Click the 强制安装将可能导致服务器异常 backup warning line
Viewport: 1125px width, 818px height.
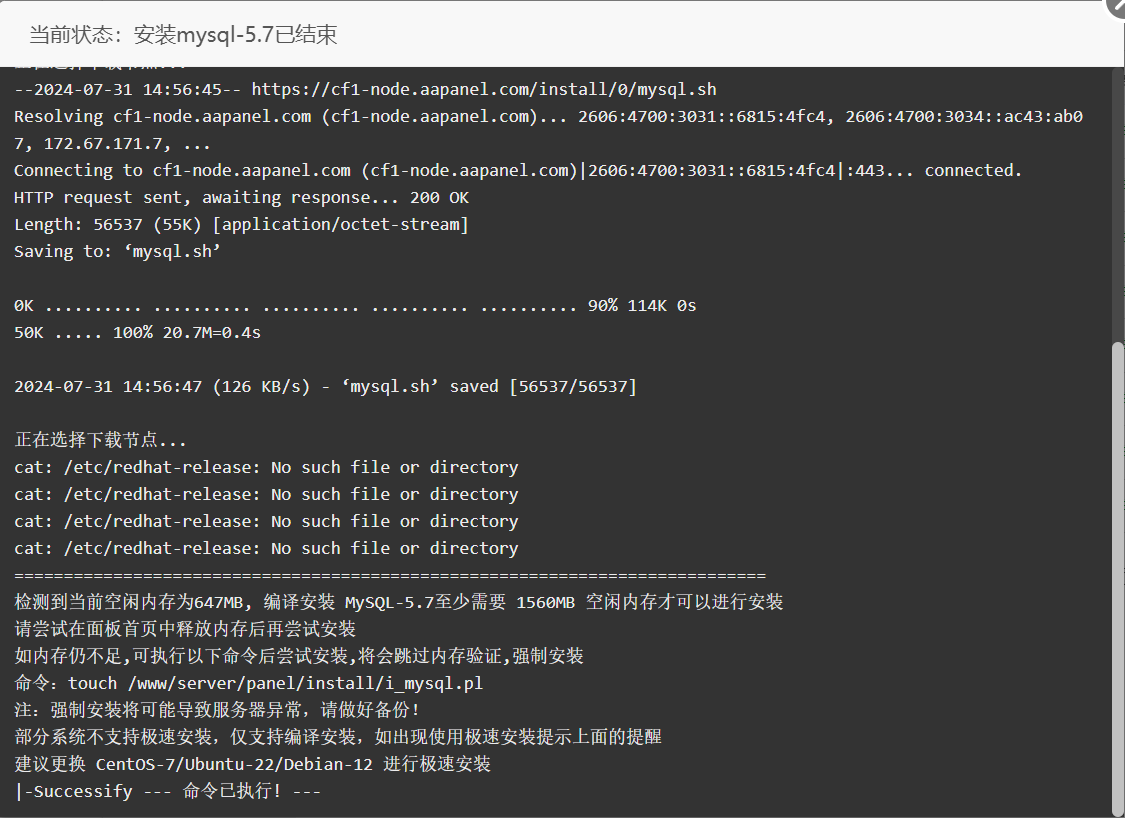pyautogui.click(x=217, y=710)
